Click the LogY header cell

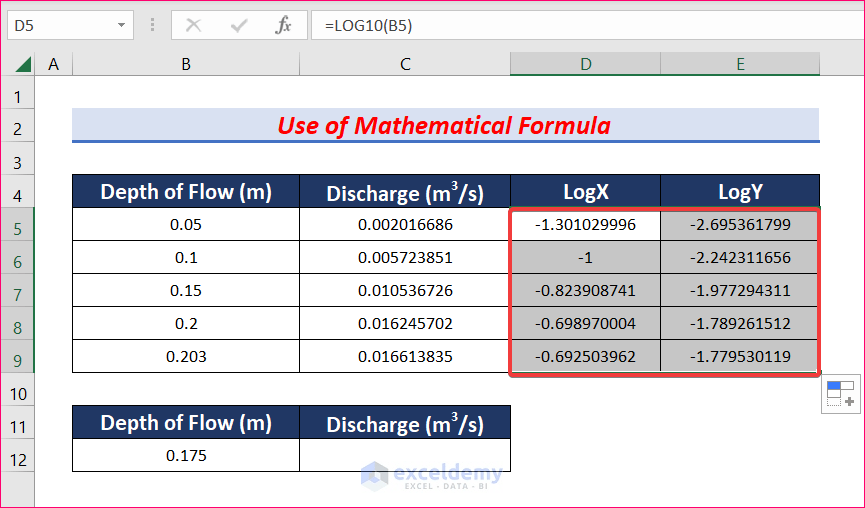pos(740,191)
